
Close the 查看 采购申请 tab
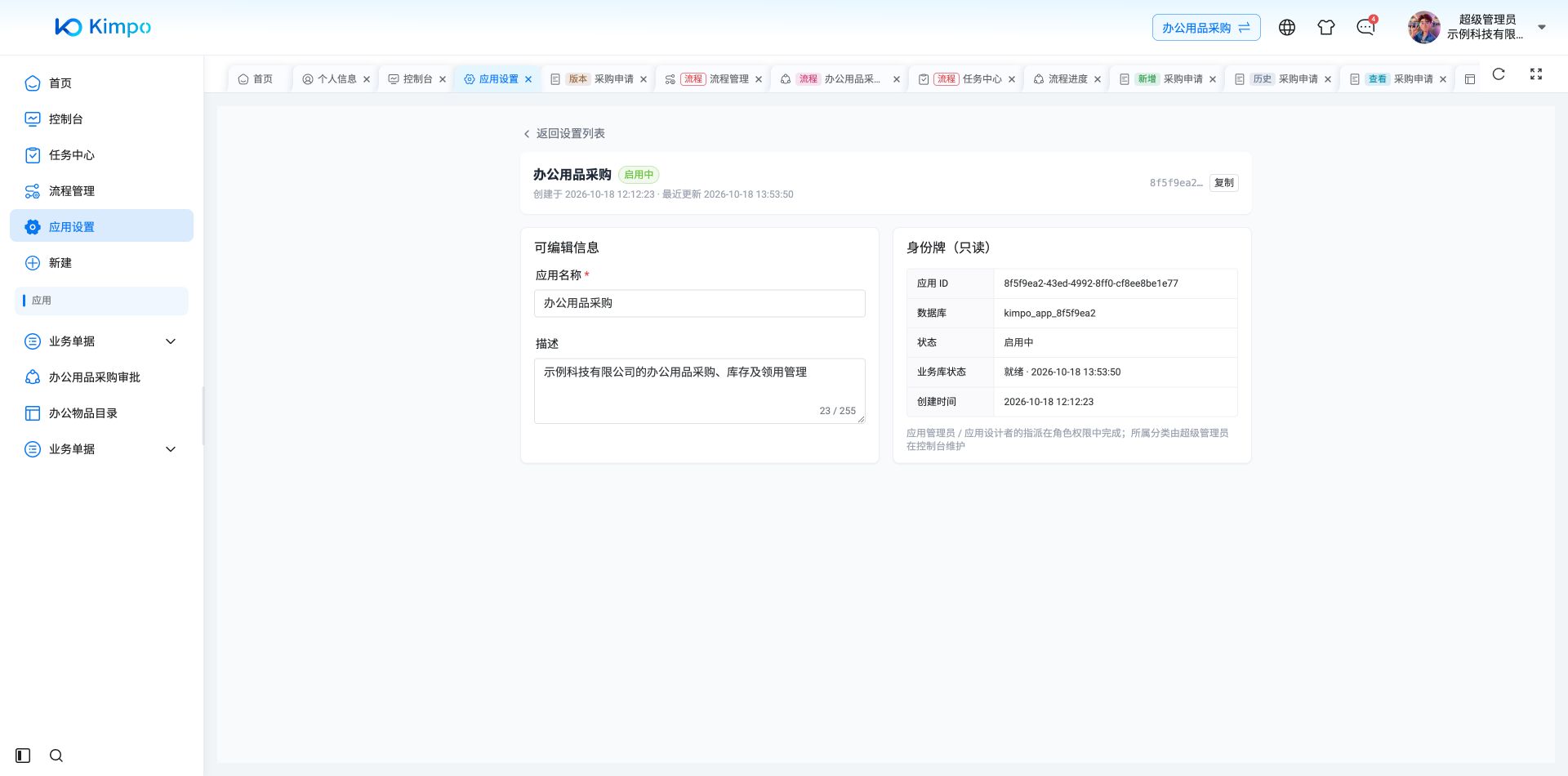[x=1443, y=79]
